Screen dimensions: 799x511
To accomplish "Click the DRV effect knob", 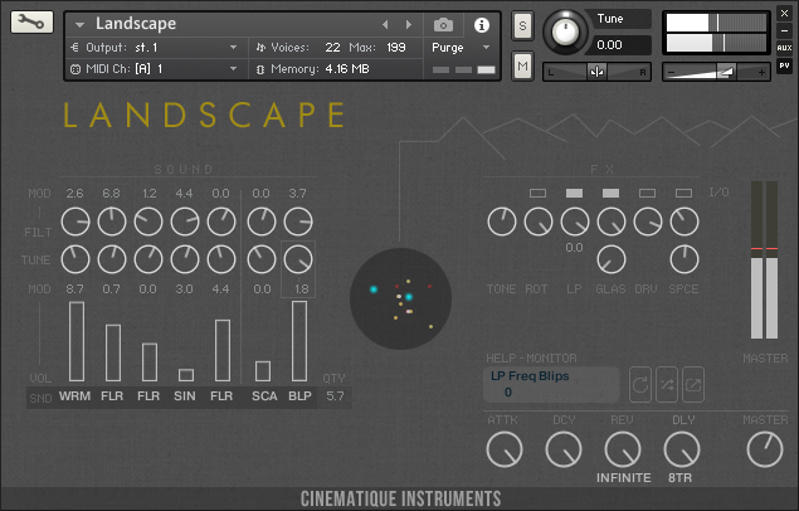I will [x=648, y=222].
